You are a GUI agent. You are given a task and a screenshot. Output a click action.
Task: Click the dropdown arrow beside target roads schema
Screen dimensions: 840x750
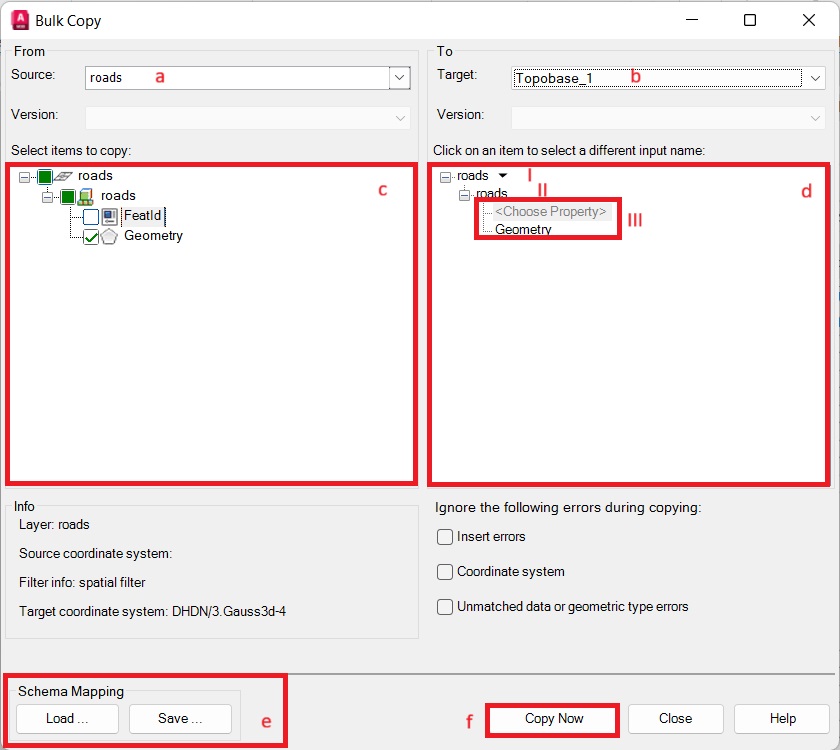click(503, 176)
